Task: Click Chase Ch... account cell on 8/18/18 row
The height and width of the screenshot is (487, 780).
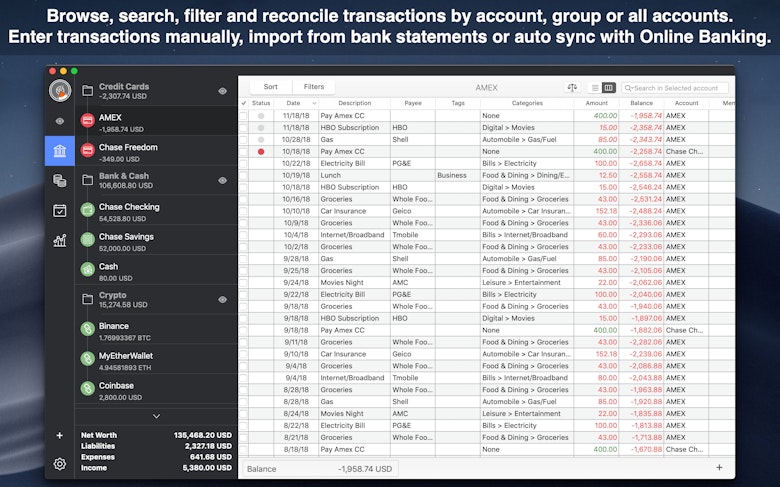Action: (684, 449)
